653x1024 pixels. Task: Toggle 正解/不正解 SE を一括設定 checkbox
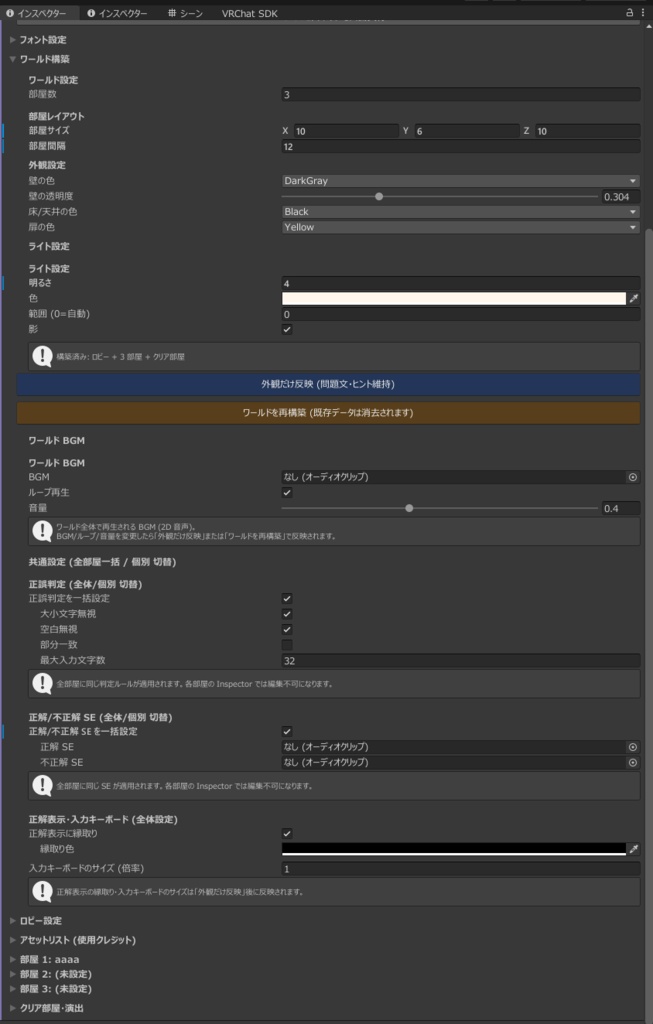(x=287, y=731)
